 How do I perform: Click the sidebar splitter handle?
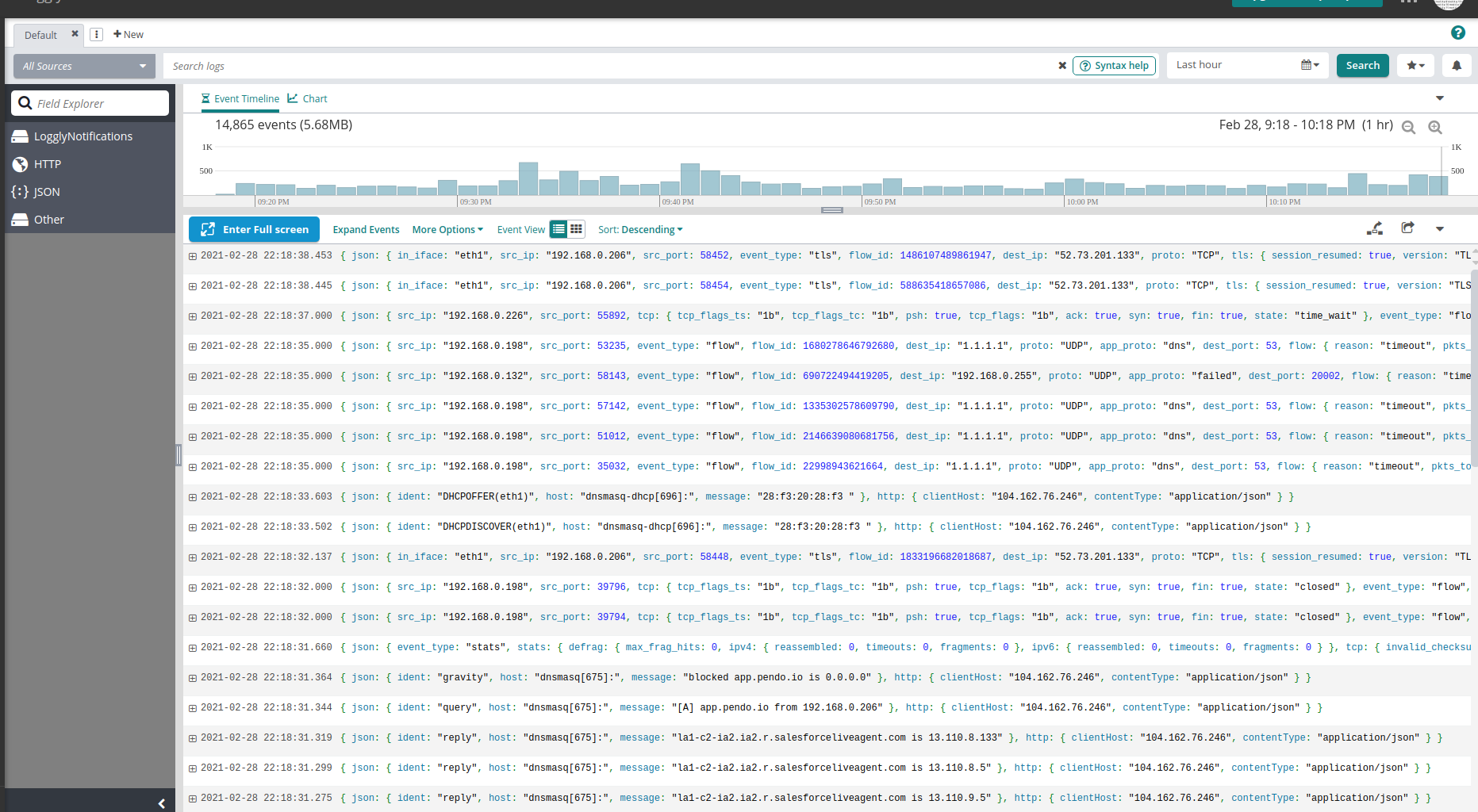coord(179,455)
